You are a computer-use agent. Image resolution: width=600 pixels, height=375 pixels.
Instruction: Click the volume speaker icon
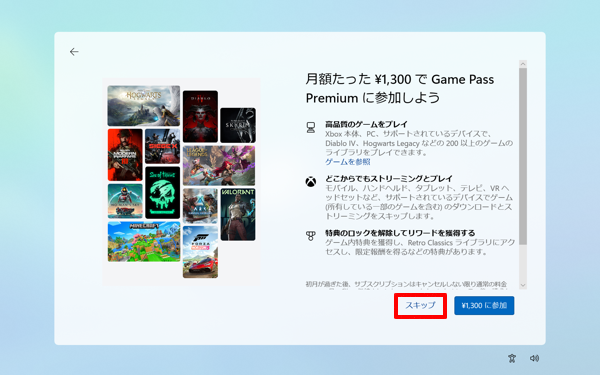[x=534, y=358]
